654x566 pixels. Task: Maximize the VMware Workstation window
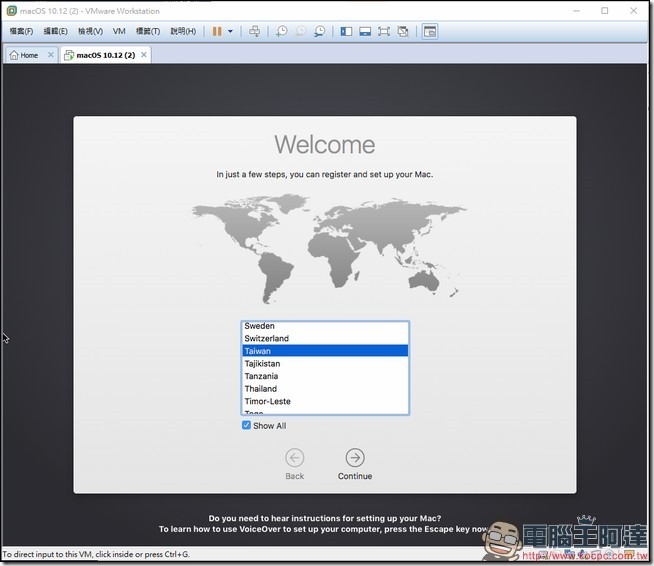(x=605, y=11)
